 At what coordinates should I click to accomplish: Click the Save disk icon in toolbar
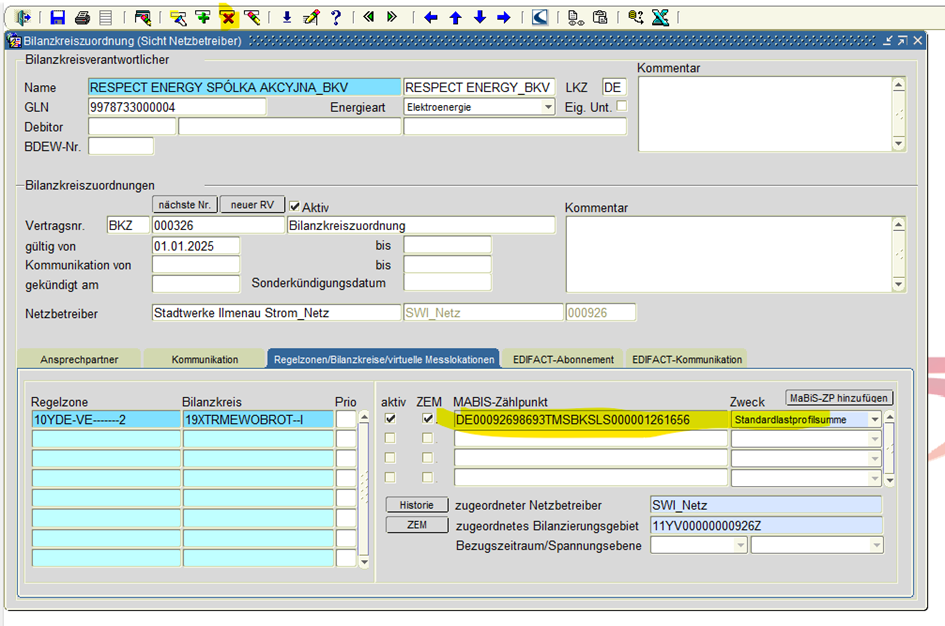coord(58,17)
